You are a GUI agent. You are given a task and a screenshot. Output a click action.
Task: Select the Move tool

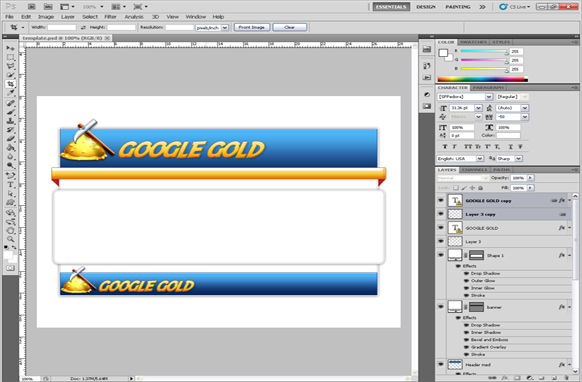[x=10, y=48]
